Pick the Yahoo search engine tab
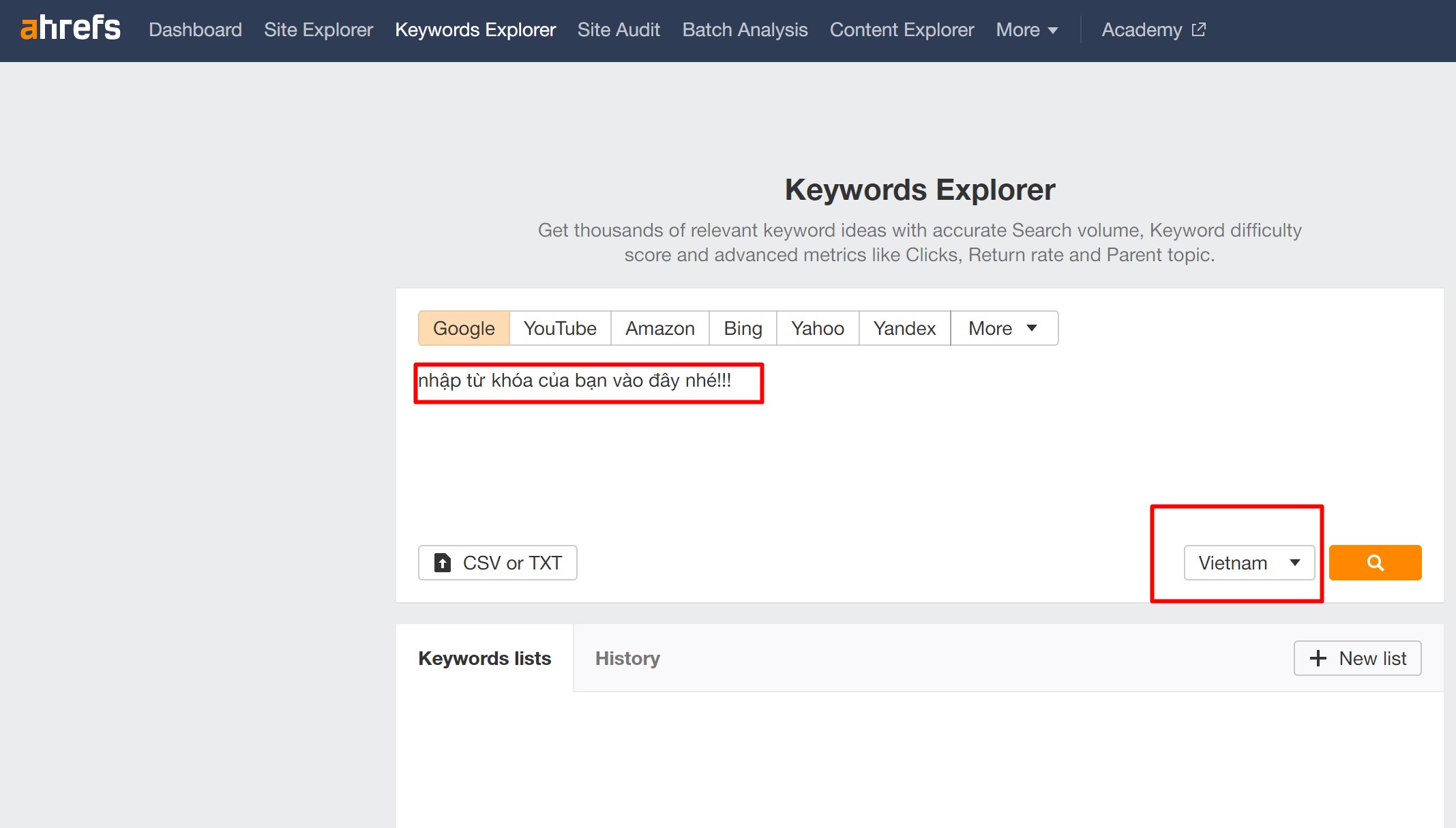The height and width of the screenshot is (828, 1456). [x=817, y=328]
